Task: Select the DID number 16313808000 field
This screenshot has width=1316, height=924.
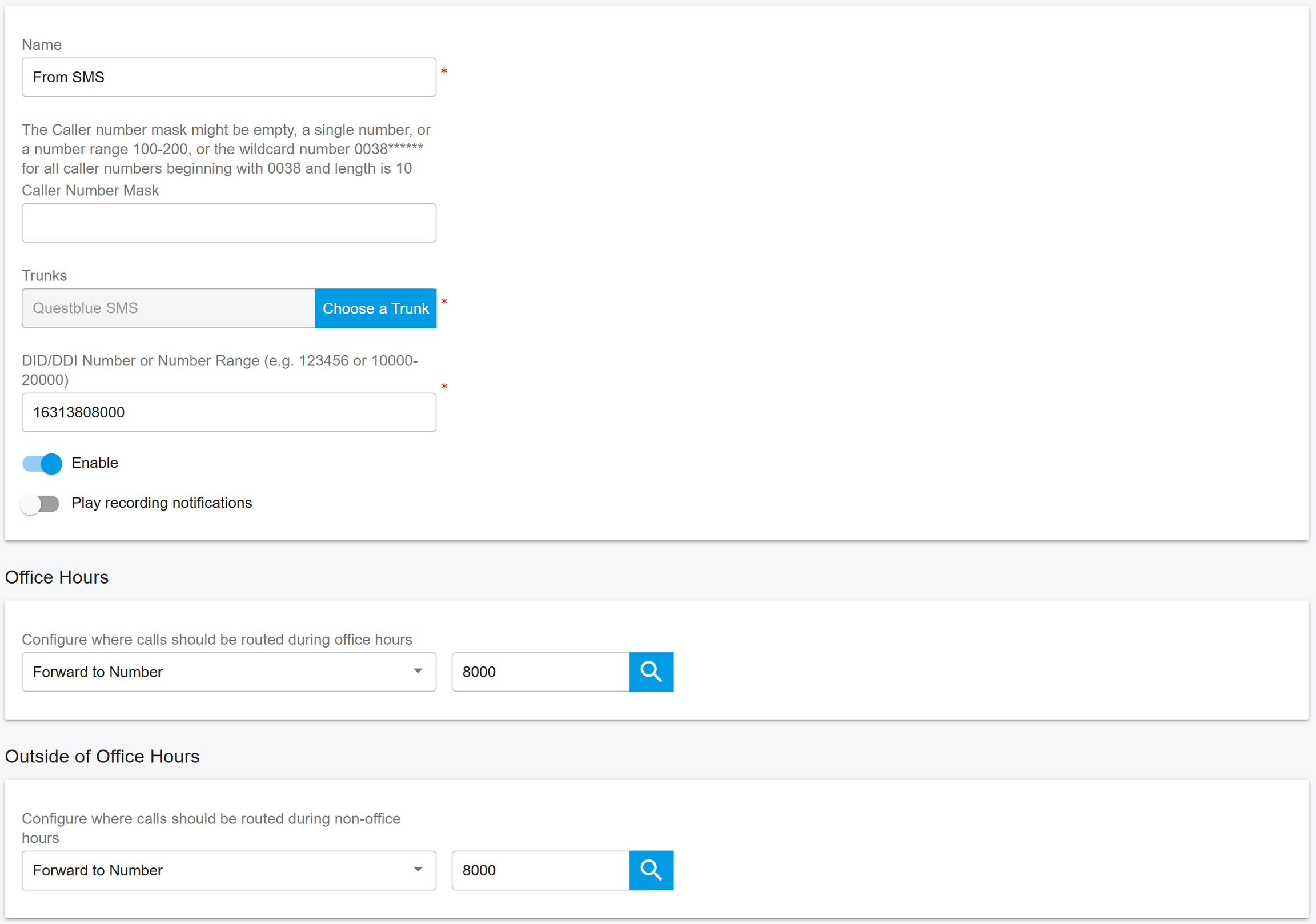Action: tap(228, 412)
